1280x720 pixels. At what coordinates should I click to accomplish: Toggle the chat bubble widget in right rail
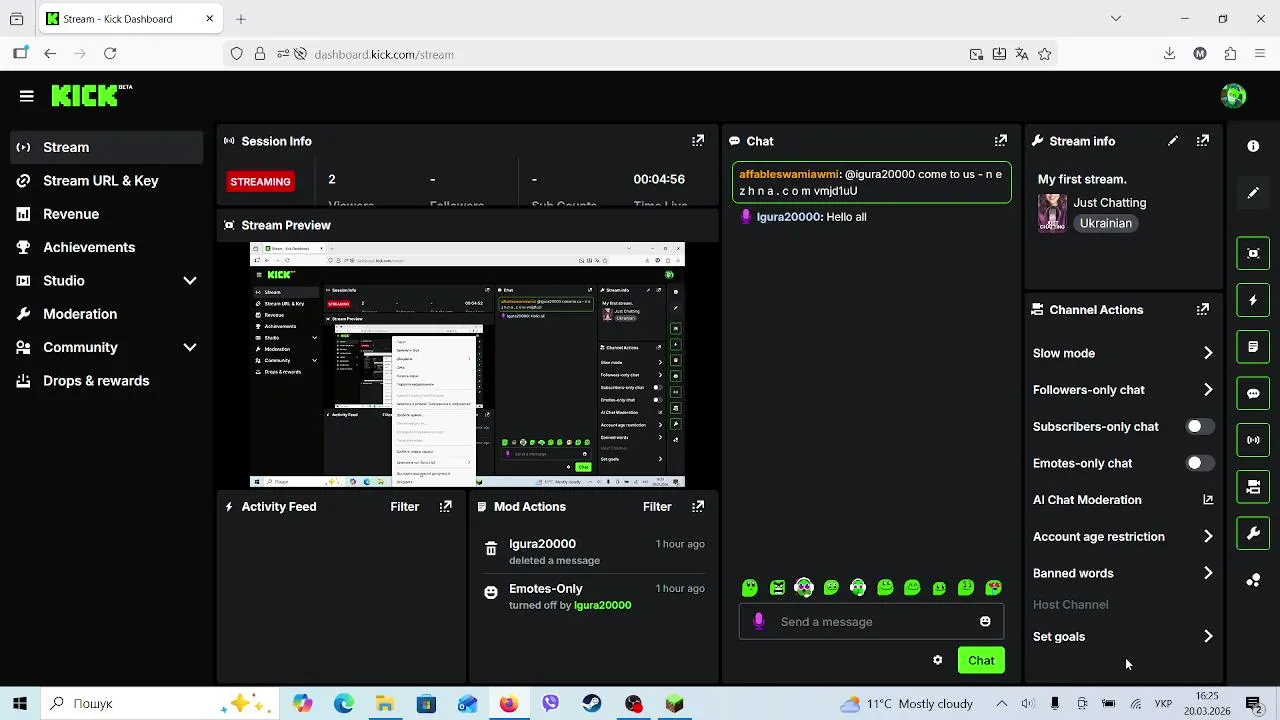(1253, 394)
